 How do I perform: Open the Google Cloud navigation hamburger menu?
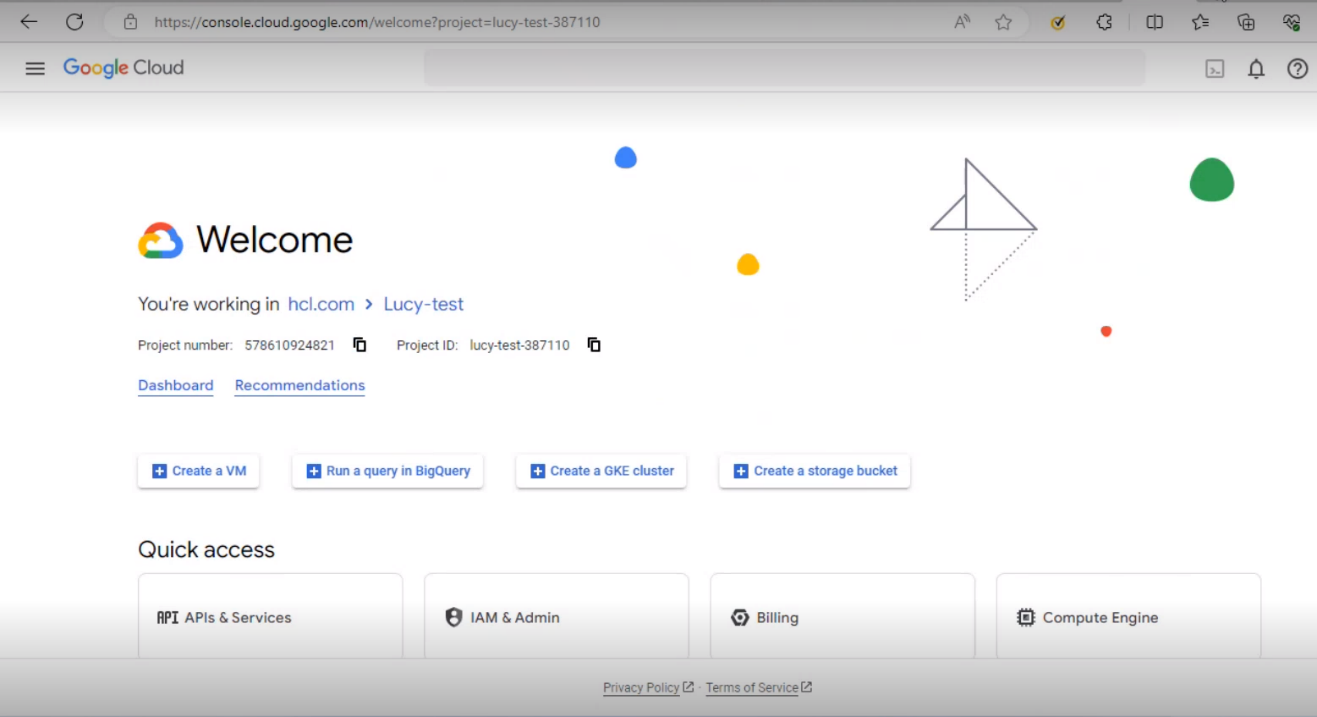35,68
